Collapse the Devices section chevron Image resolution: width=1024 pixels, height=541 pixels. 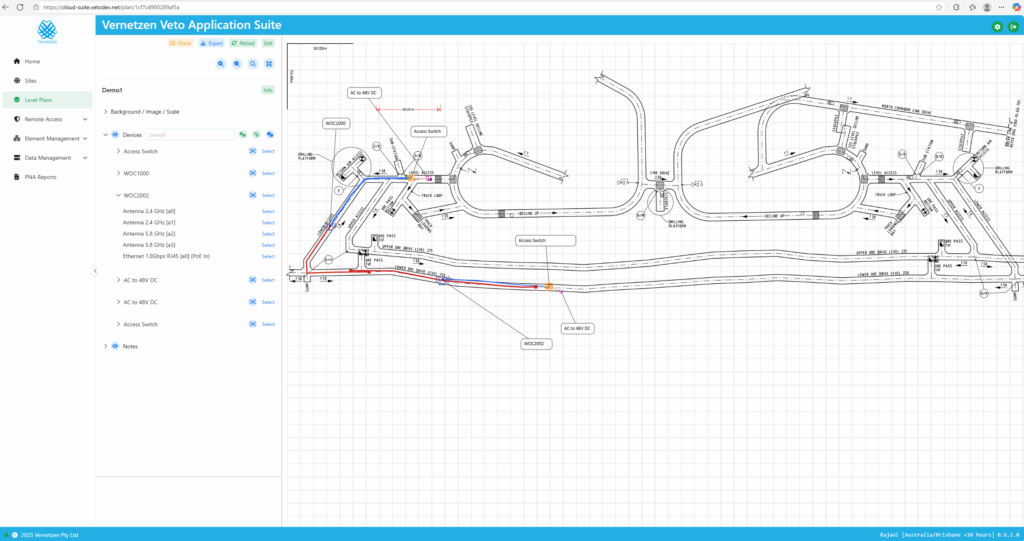click(106, 135)
